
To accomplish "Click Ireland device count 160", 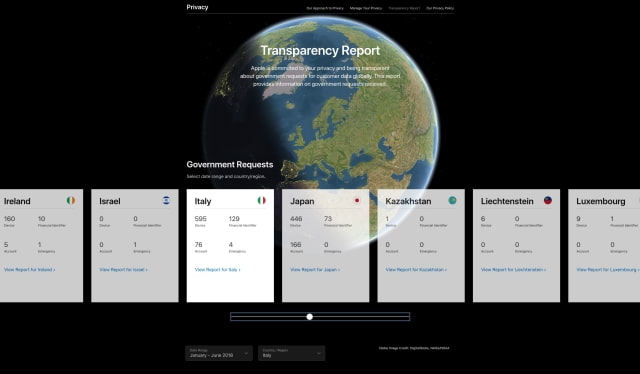I will click(9, 219).
